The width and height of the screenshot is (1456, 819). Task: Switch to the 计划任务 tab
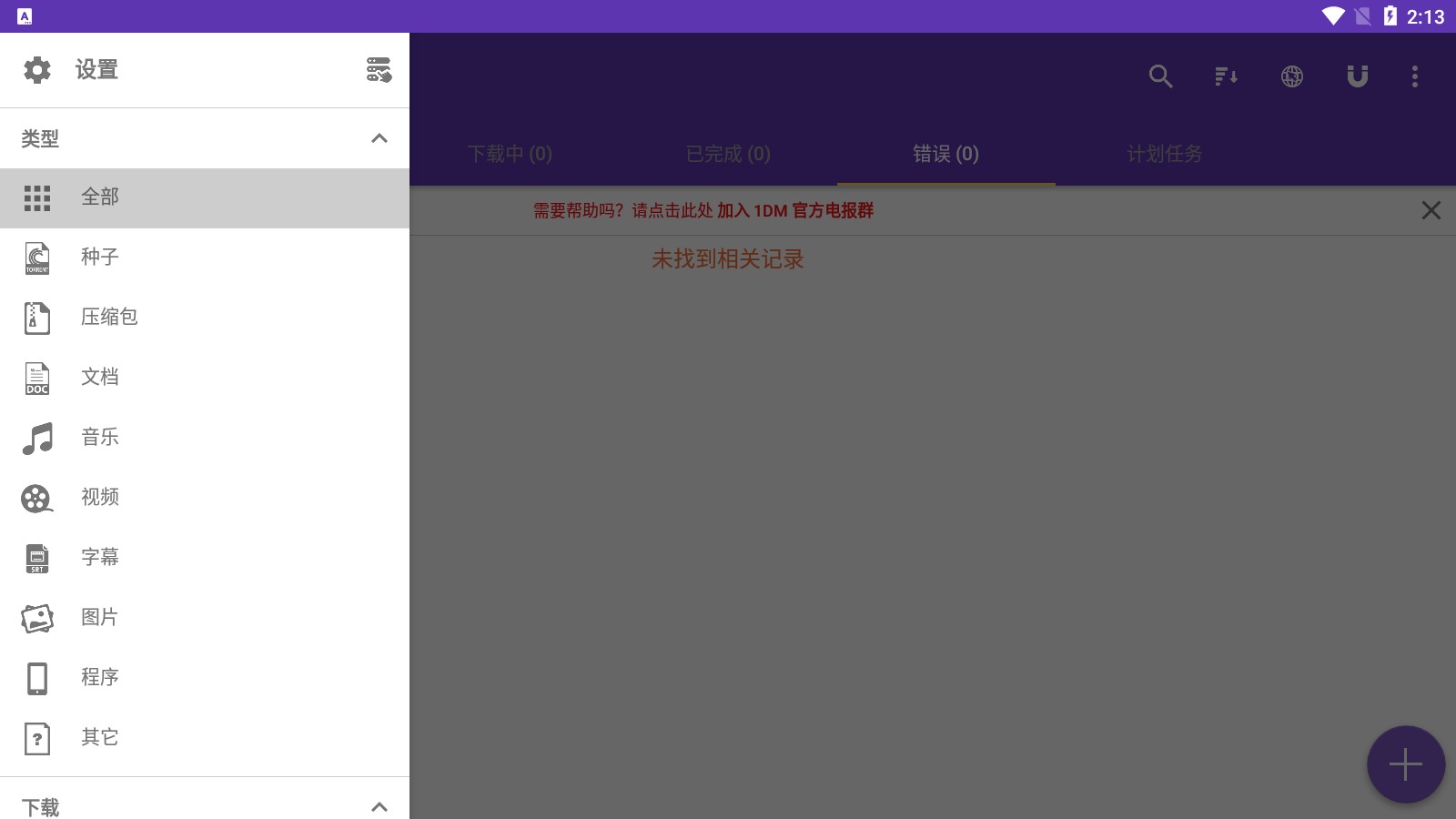[x=1165, y=154]
